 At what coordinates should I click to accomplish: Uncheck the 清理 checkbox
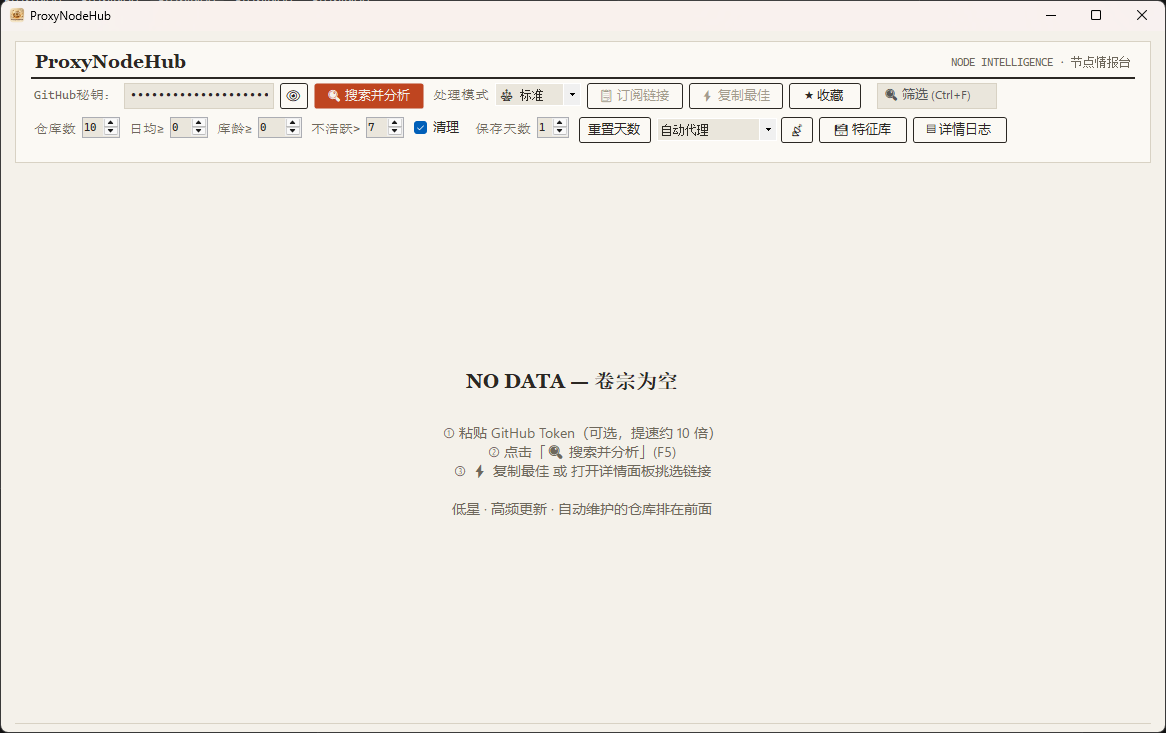pos(420,128)
